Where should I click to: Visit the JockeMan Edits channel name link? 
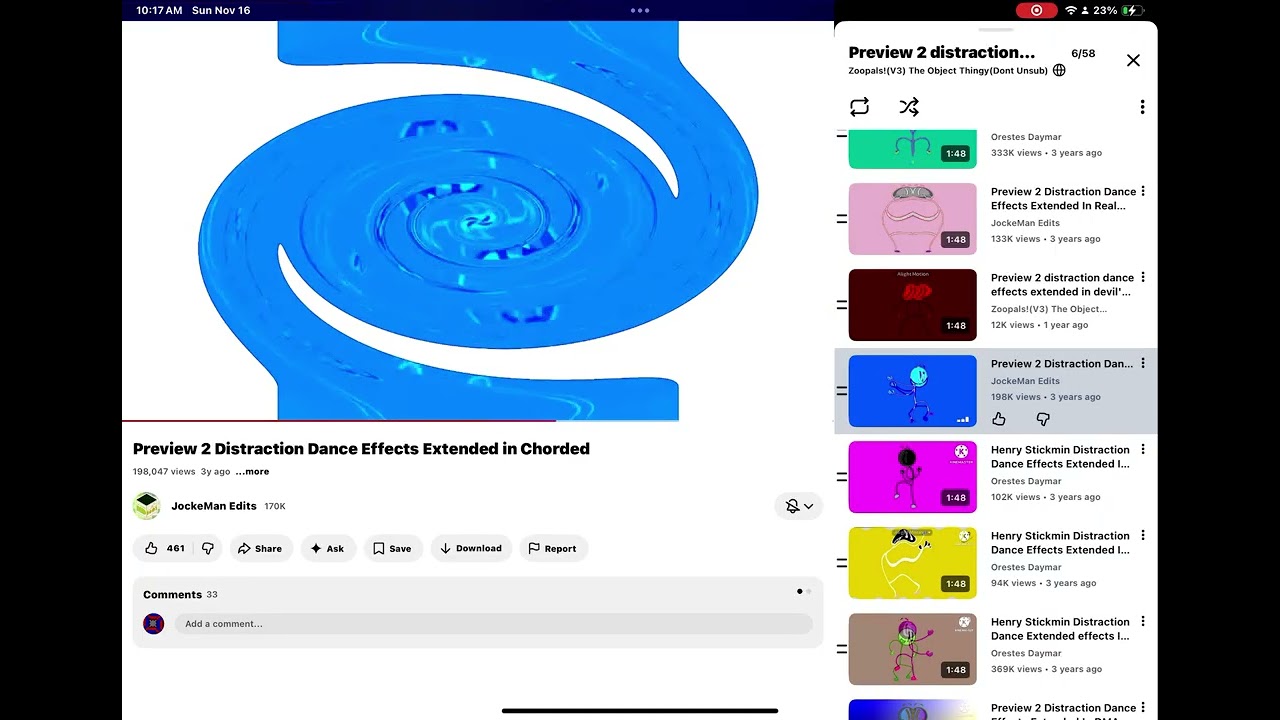pos(214,506)
